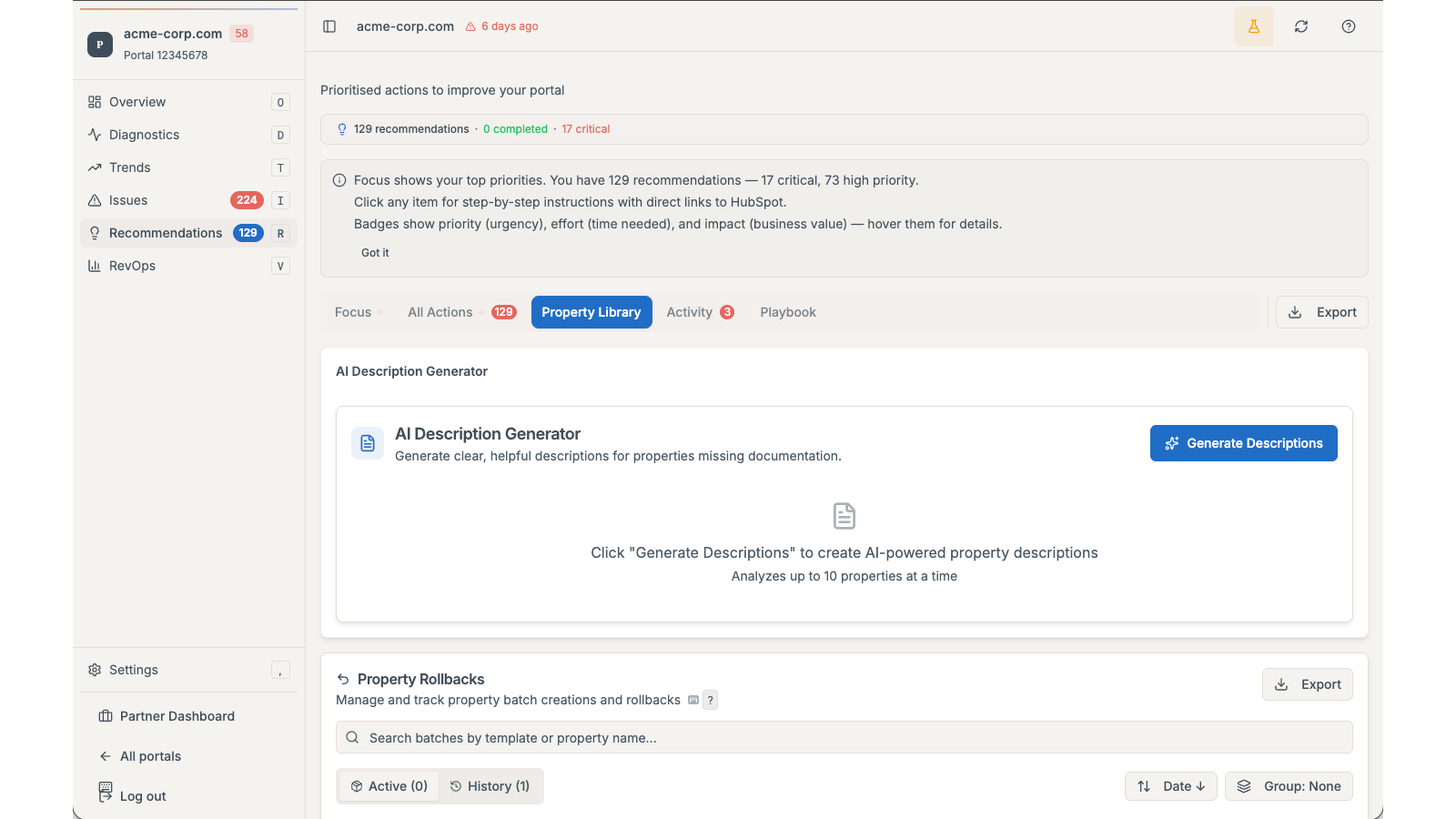Click the keyboard shortcut icon near Property Rollbacks
1456x819 pixels.
click(693, 700)
